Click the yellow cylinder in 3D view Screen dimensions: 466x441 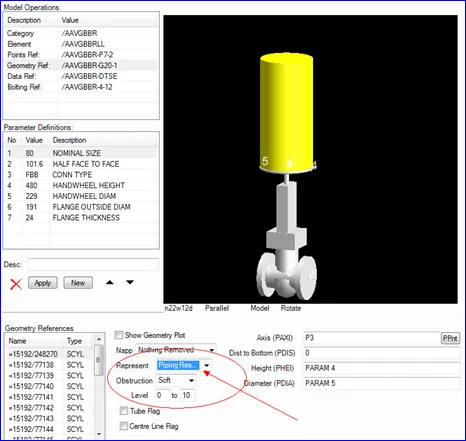[x=286, y=112]
